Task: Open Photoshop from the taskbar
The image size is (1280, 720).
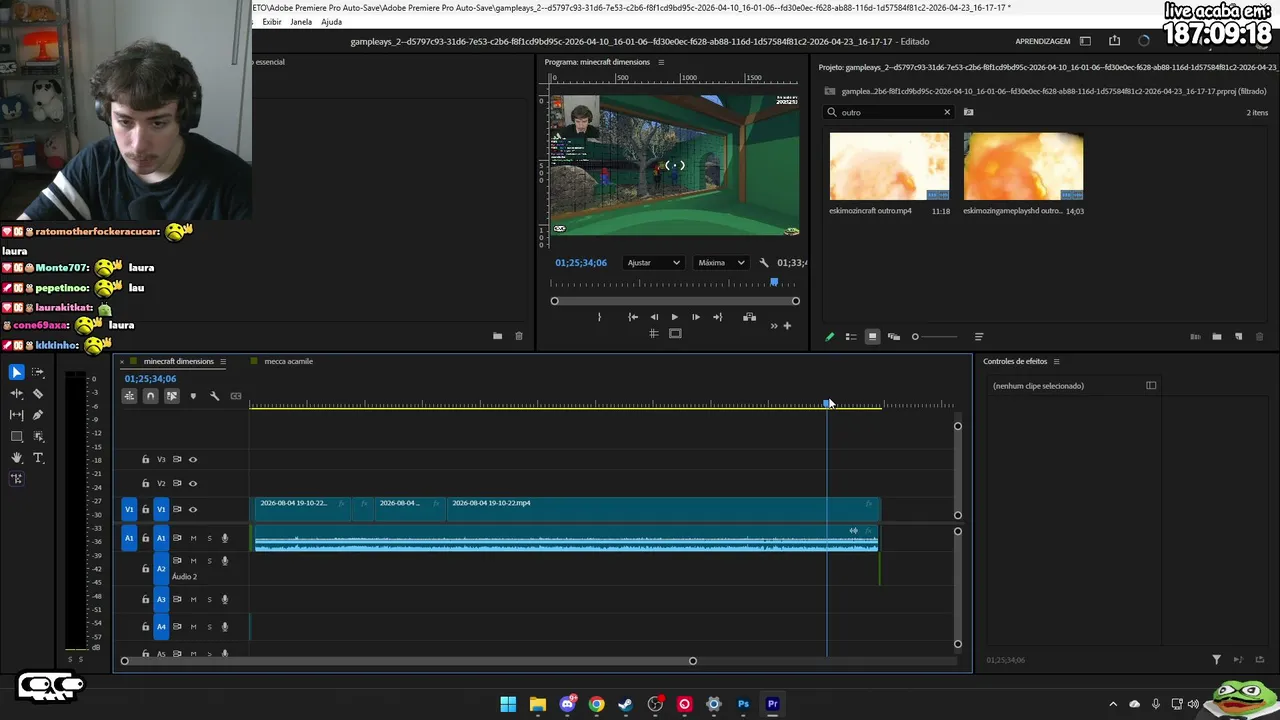Action: point(743,704)
